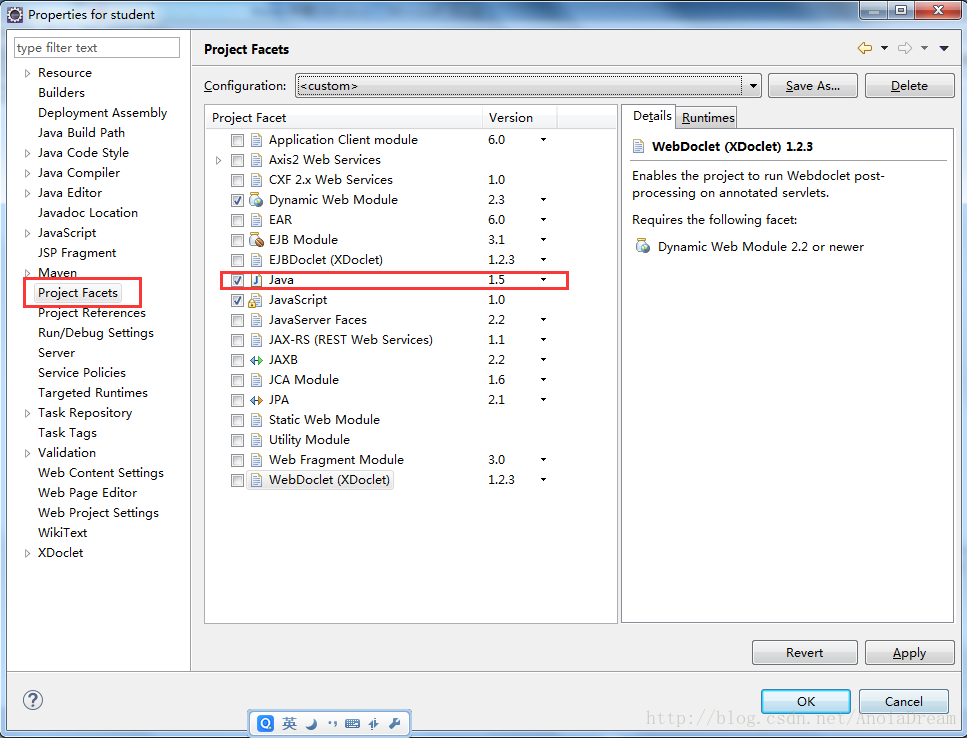The width and height of the screenshot is (967, 738).
Task: Click the EJB Module facet icon
Action: tap(256, 240)
